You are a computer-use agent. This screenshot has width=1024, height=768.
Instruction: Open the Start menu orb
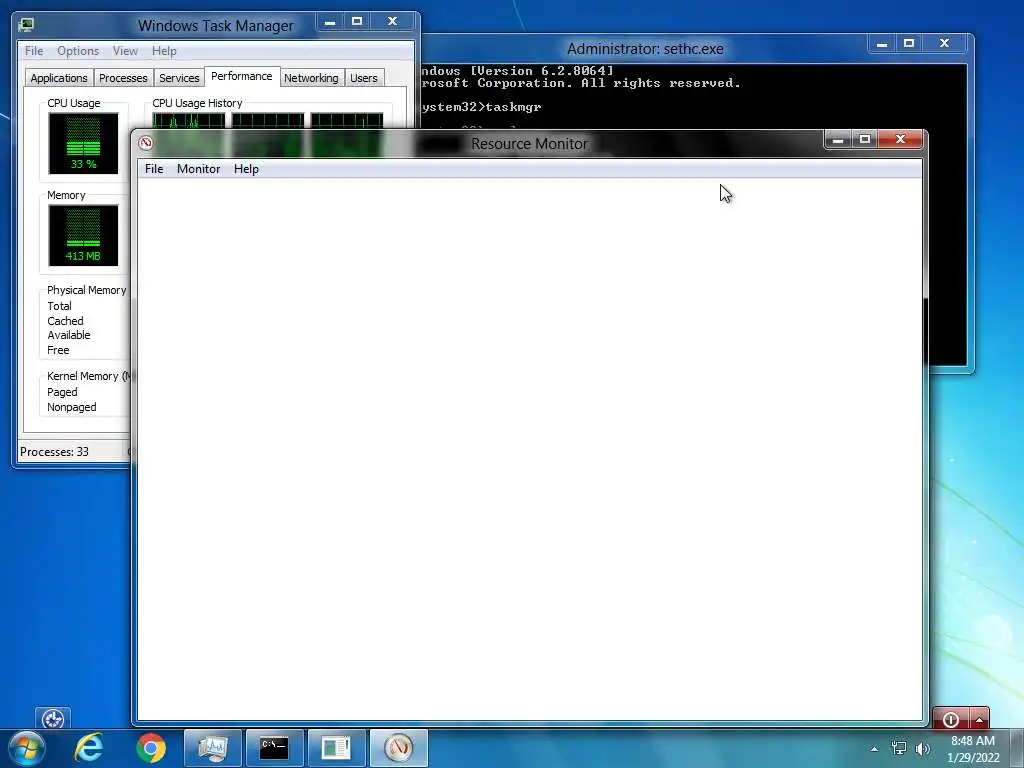click(x=26, y=748)
